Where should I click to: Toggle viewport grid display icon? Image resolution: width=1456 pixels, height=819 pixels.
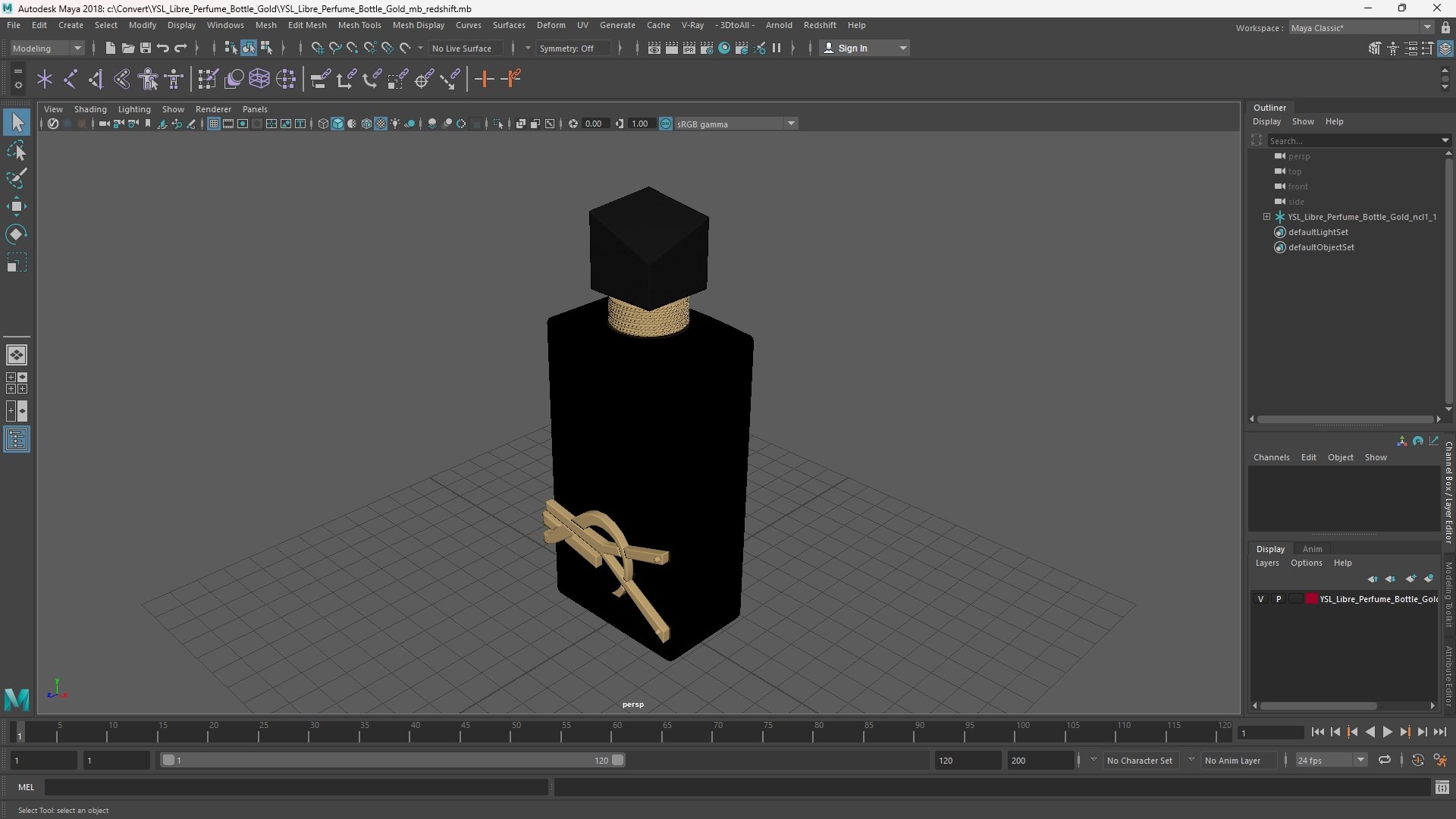pyautogui.click(x=214, y=124)
